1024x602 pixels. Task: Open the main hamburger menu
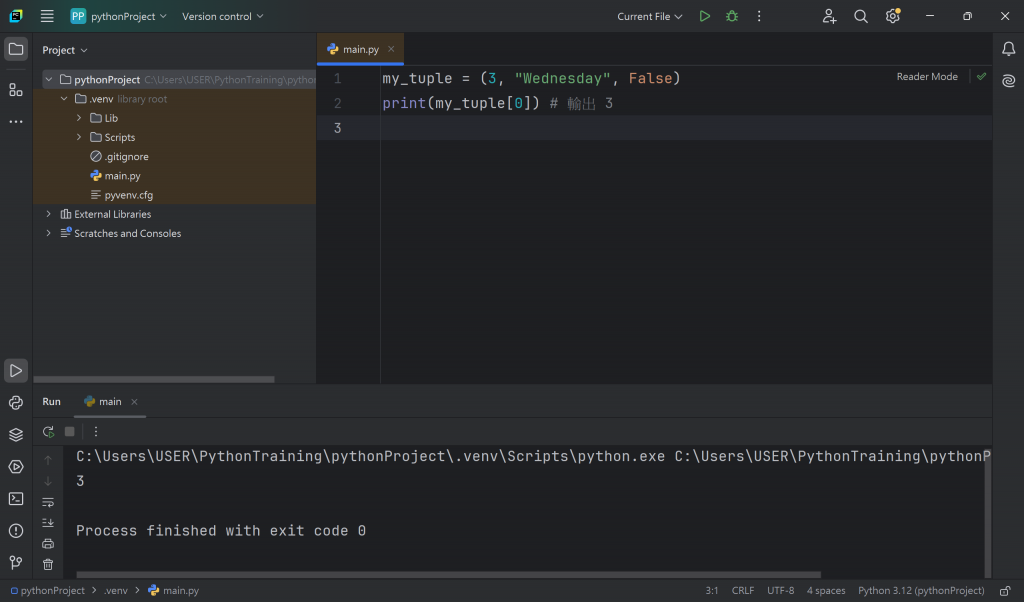pos(47,16)
